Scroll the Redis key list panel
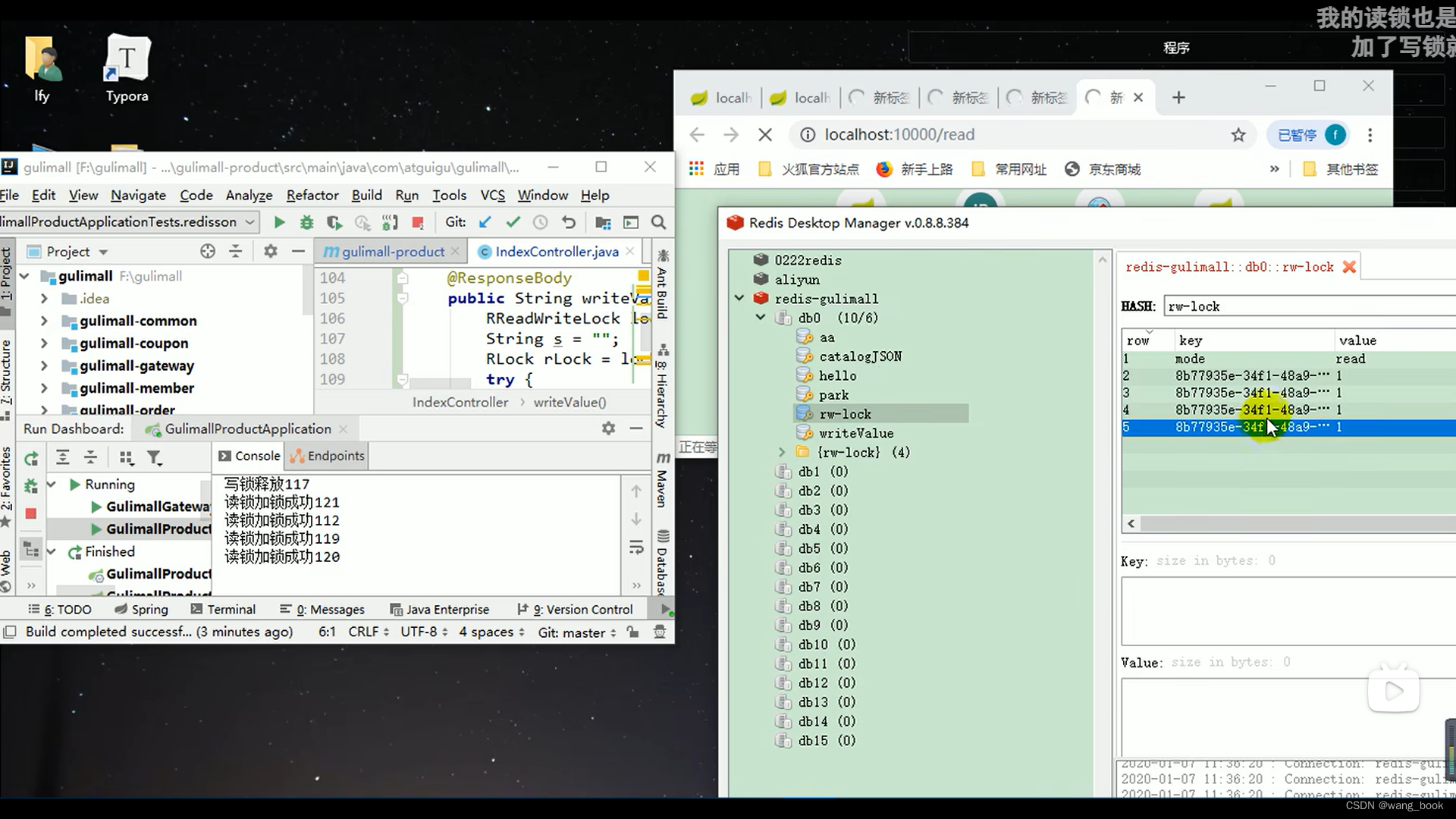1456x819 pixels. (x=1103, y=500)
